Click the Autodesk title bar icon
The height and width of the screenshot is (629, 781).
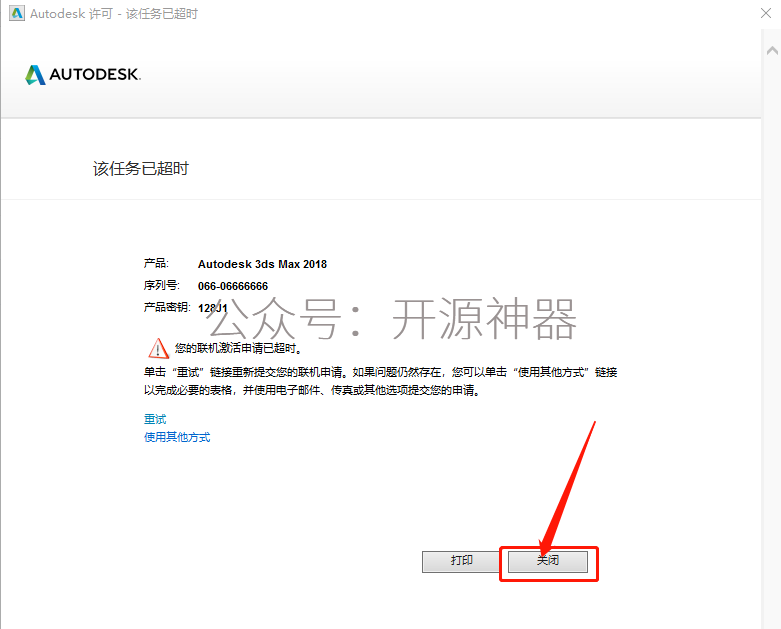click(x=16, y=13)
